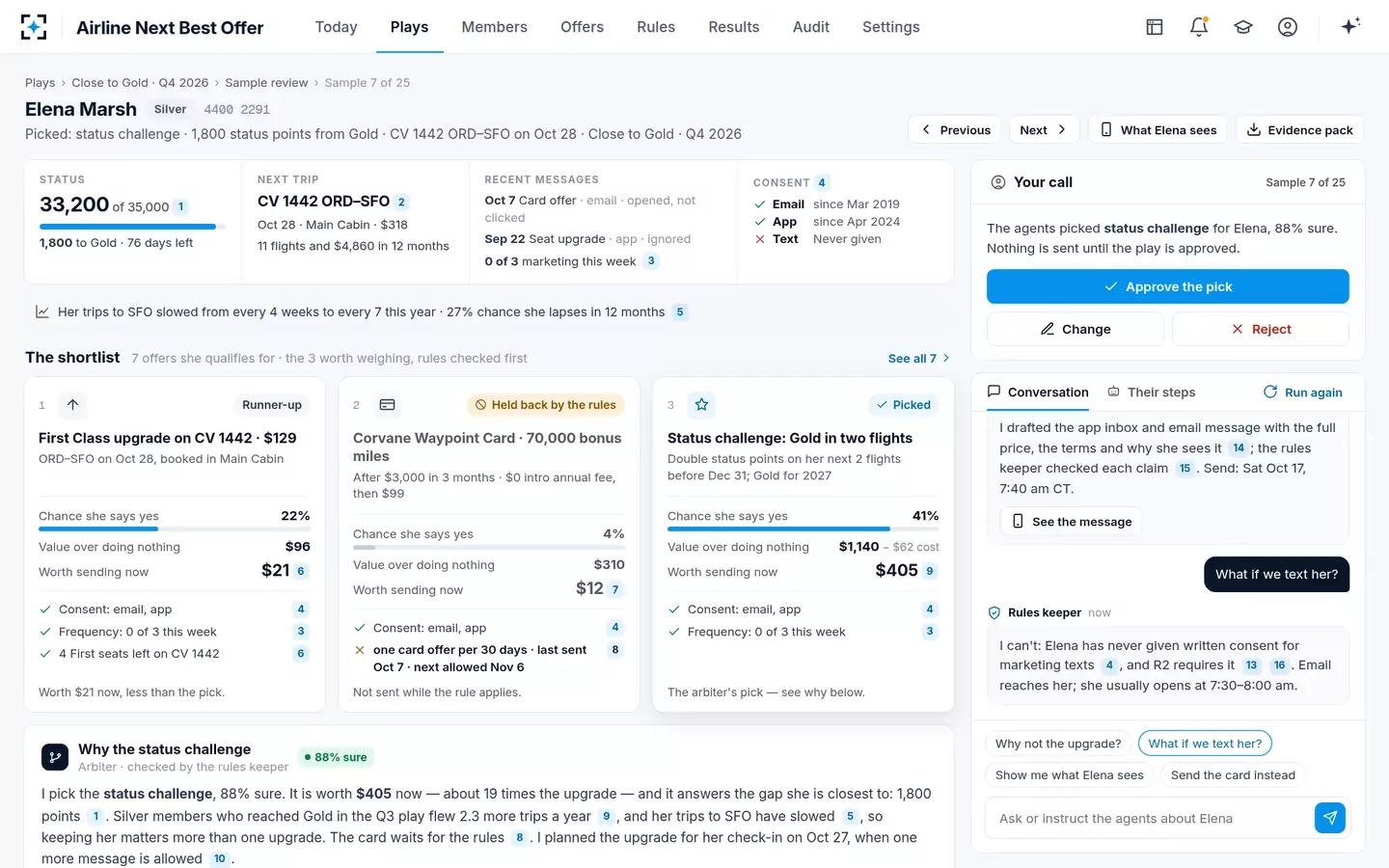Click the Silver tier badge
The image size is (1389, 868).
pos(170,109)
